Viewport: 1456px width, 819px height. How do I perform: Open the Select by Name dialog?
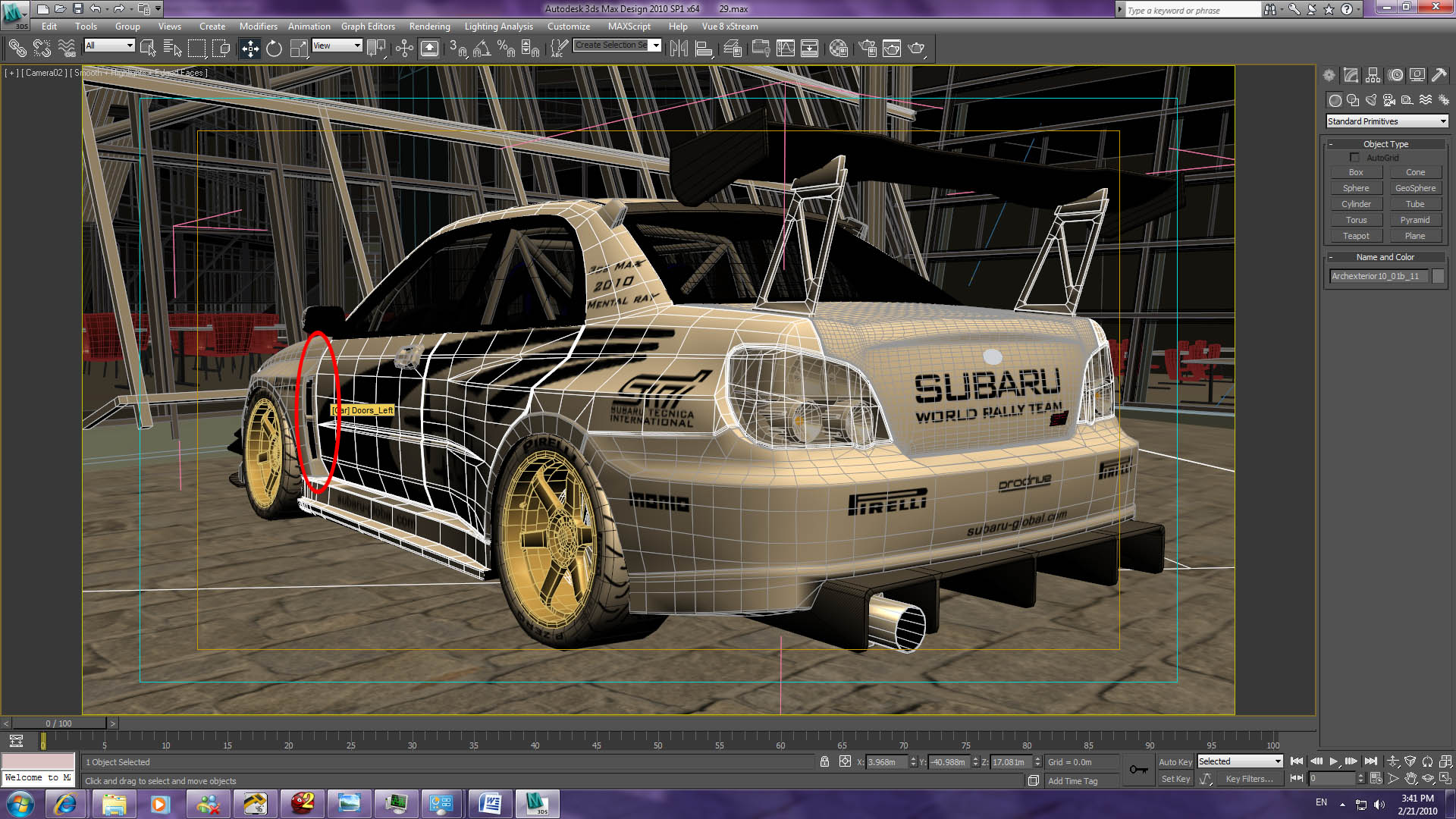[x=173, y=49]
